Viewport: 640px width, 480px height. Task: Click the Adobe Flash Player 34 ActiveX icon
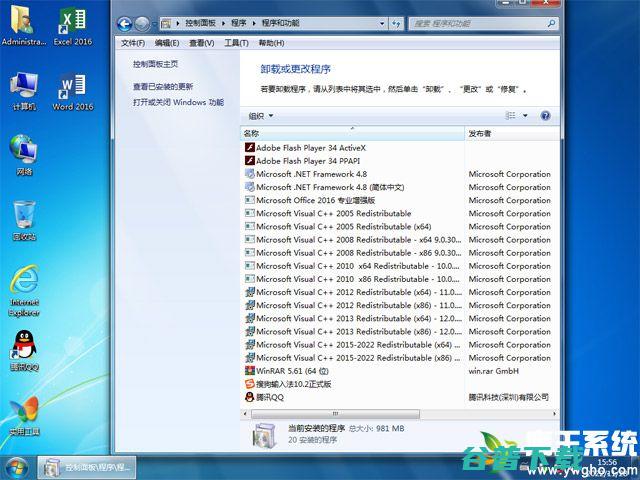pos(249,148)
